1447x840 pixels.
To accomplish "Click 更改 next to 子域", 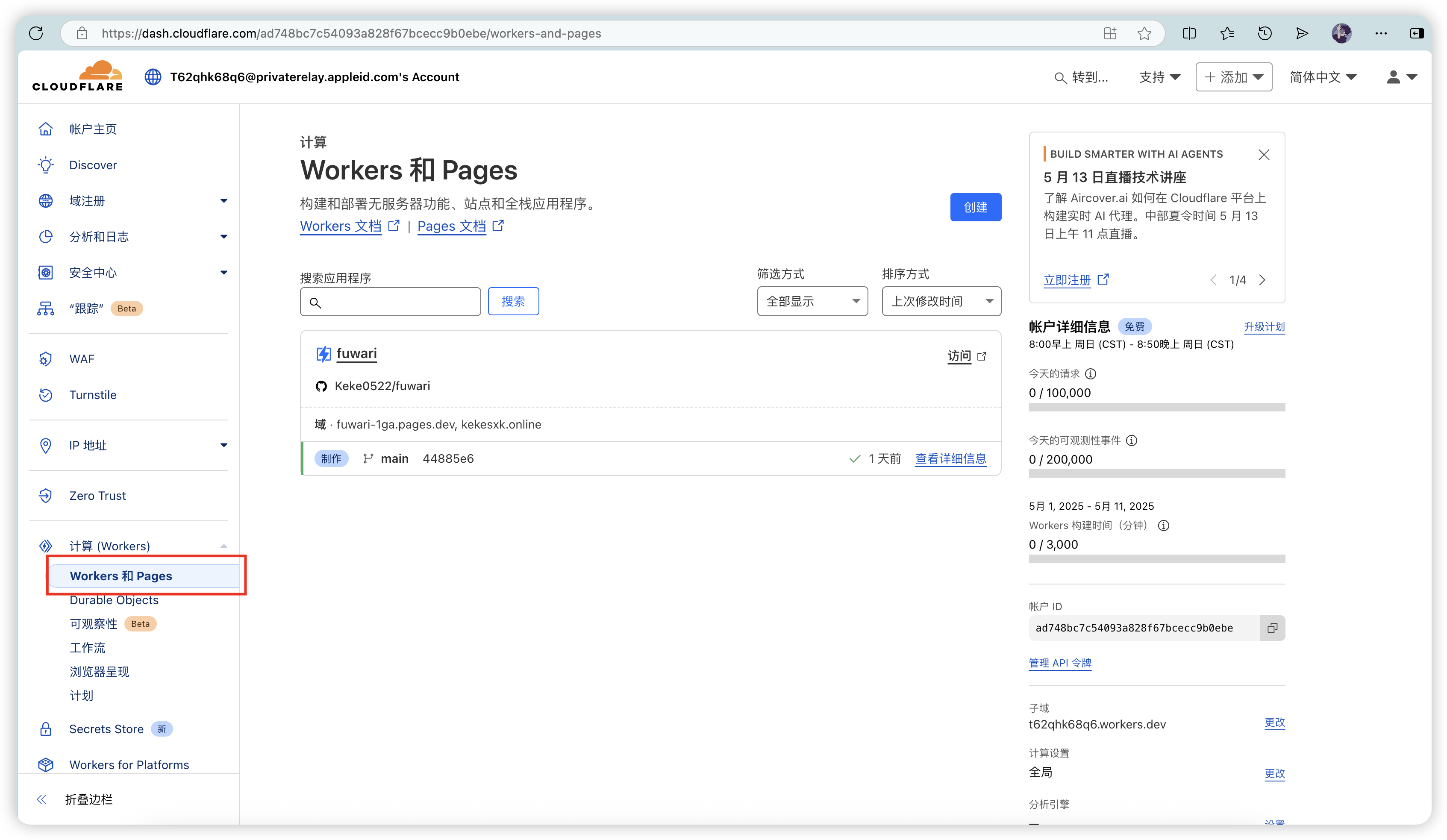I will pos(1274,723).
